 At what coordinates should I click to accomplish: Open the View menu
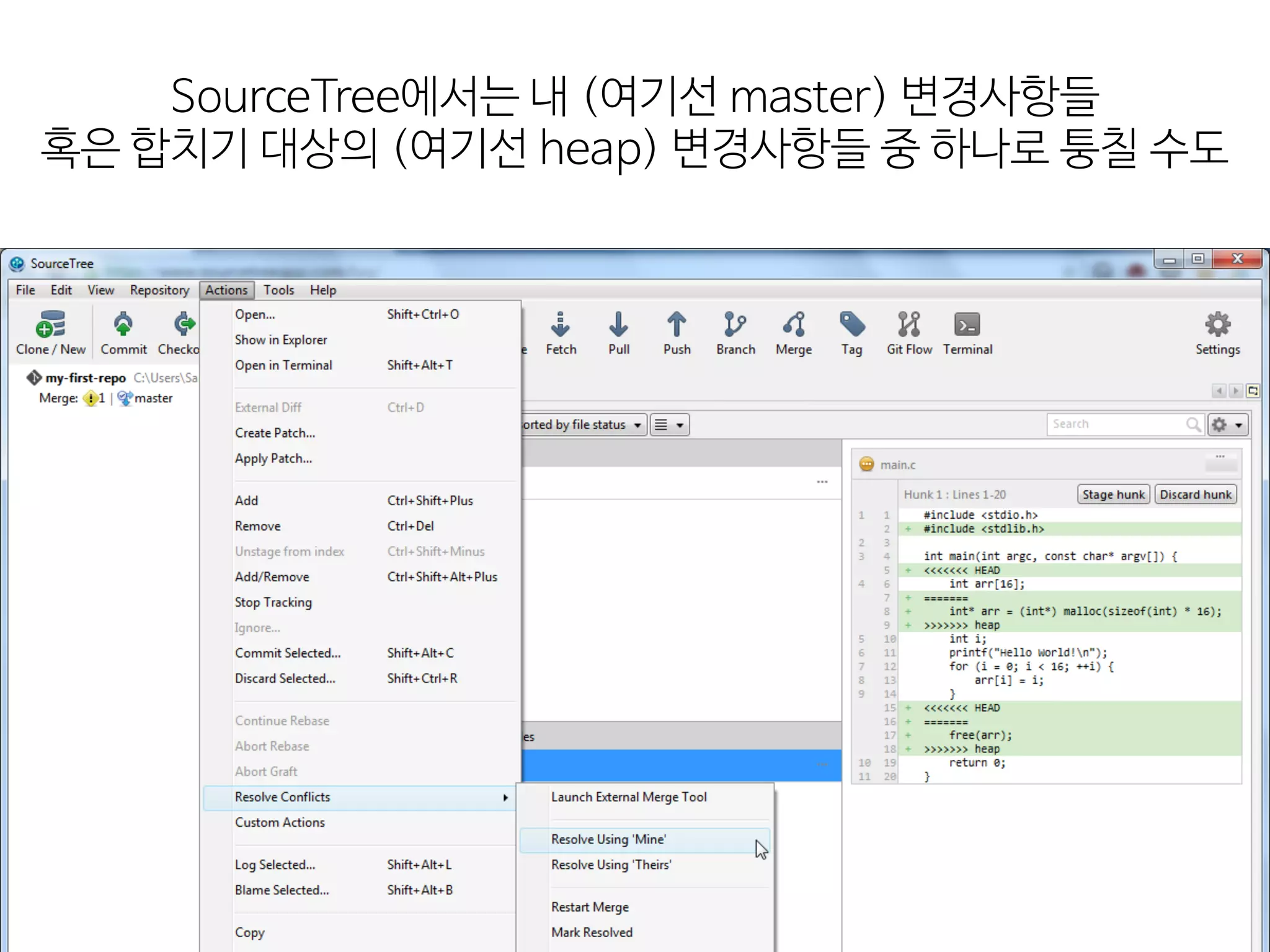click(x=100, y=290)
